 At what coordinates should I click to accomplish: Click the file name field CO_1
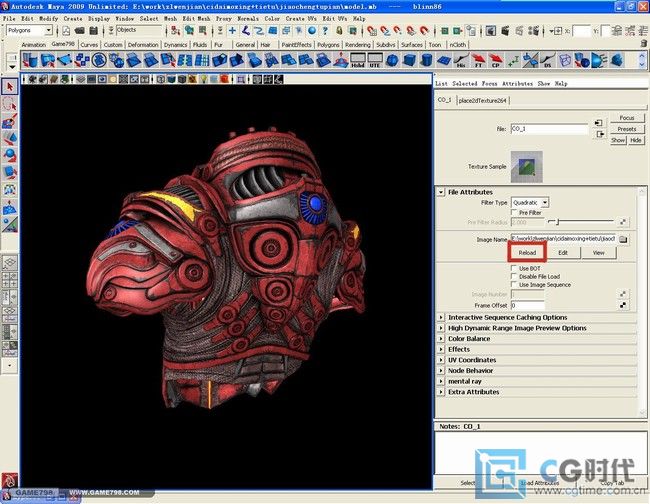click(549, 129)
